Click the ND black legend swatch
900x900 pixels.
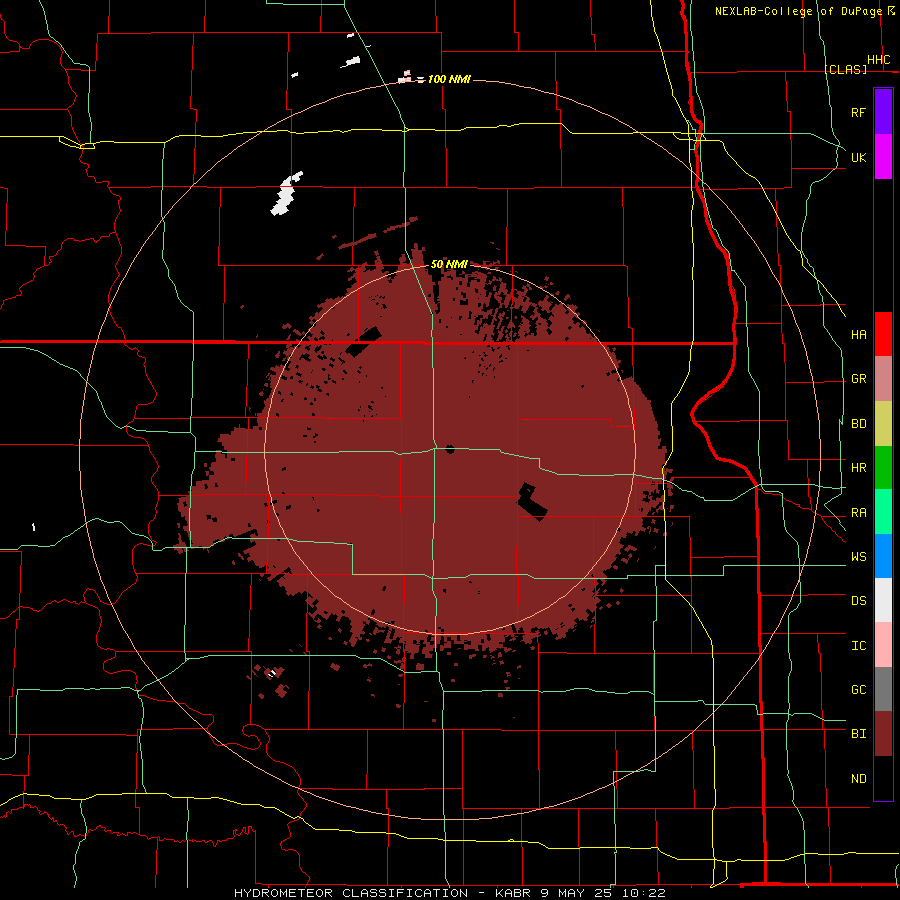883,778
